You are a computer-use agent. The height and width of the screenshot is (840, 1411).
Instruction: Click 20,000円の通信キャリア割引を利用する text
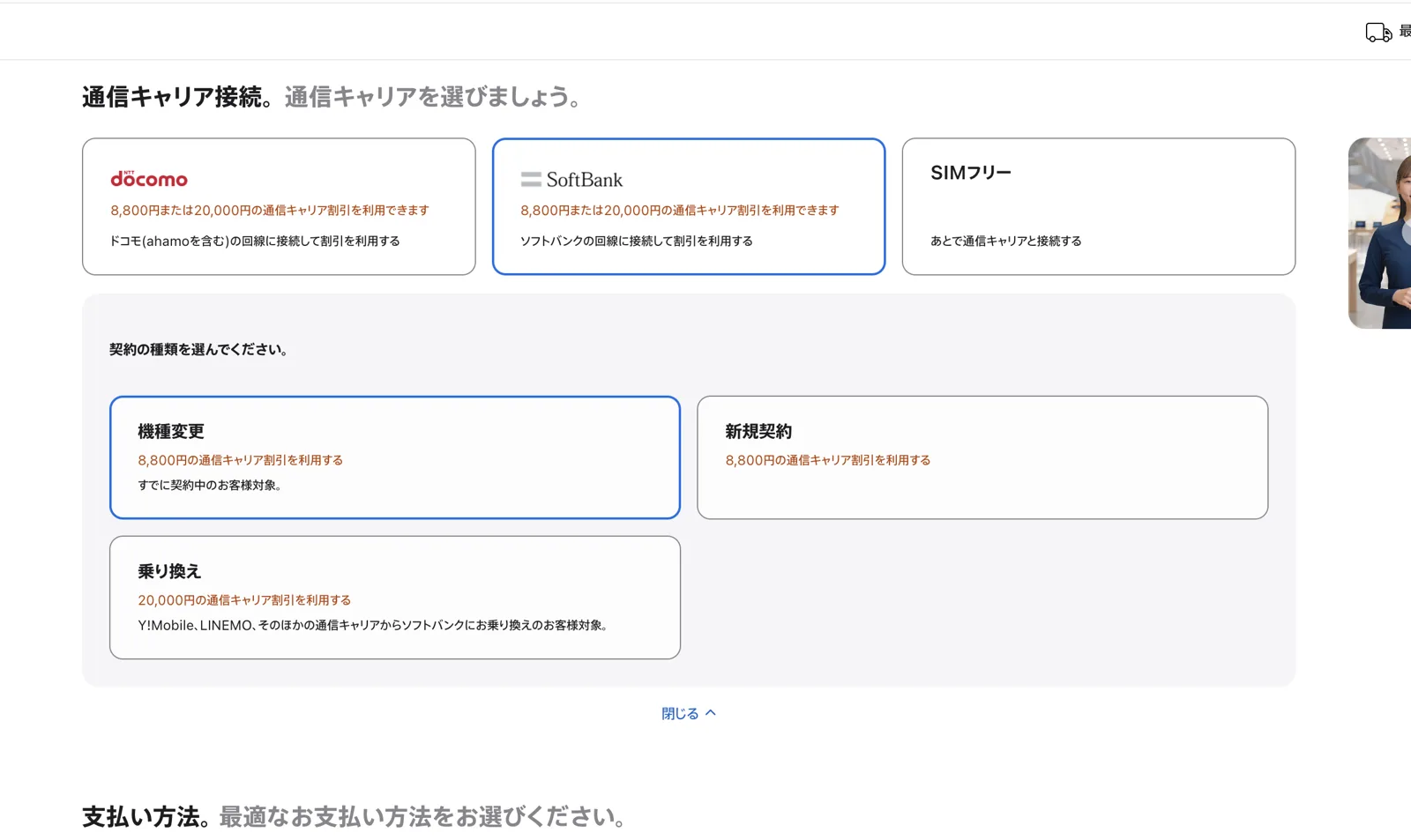(x=244, y=600)
